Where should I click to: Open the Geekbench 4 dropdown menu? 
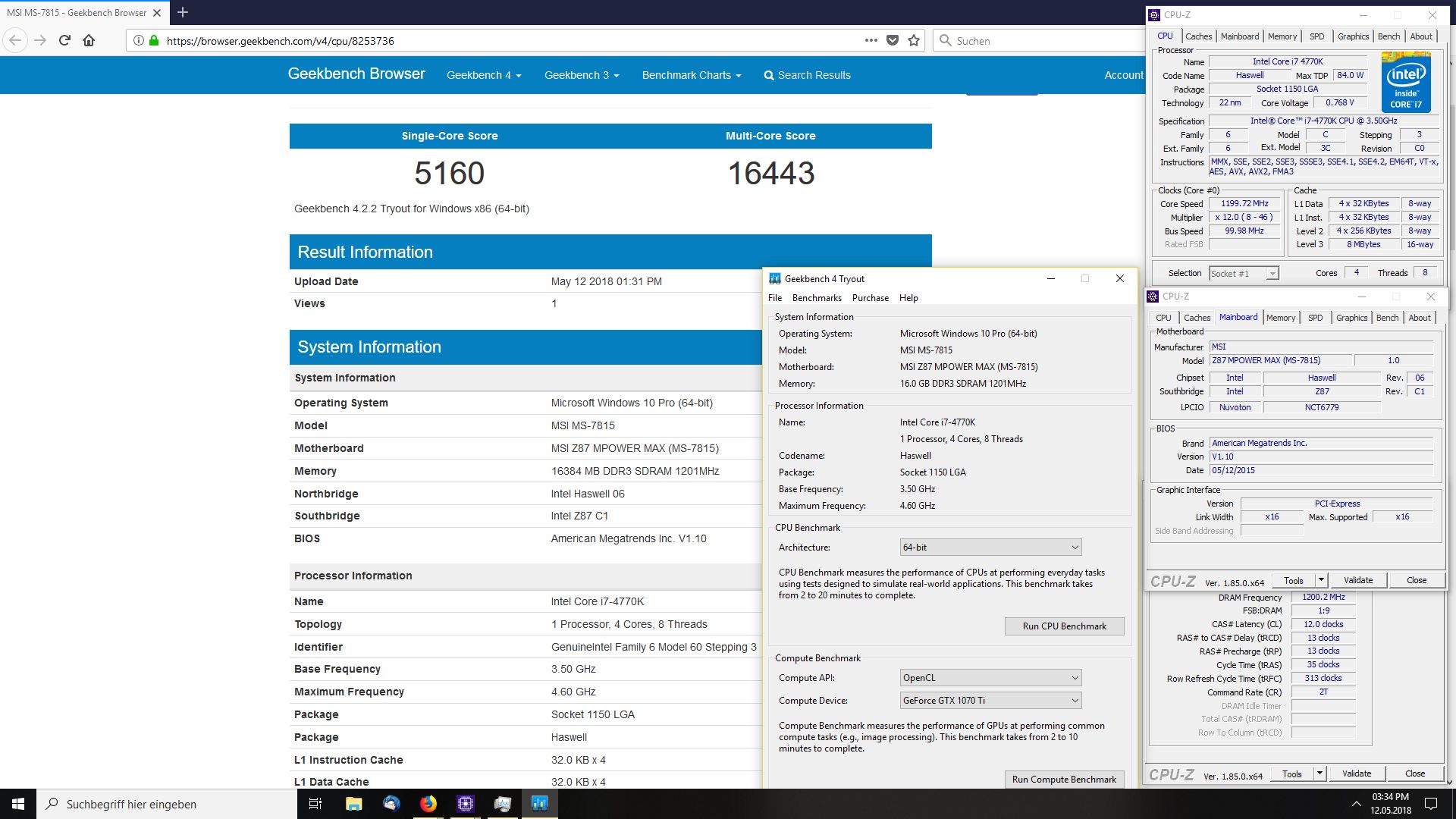pyautogui.click(x=484, y=75)
